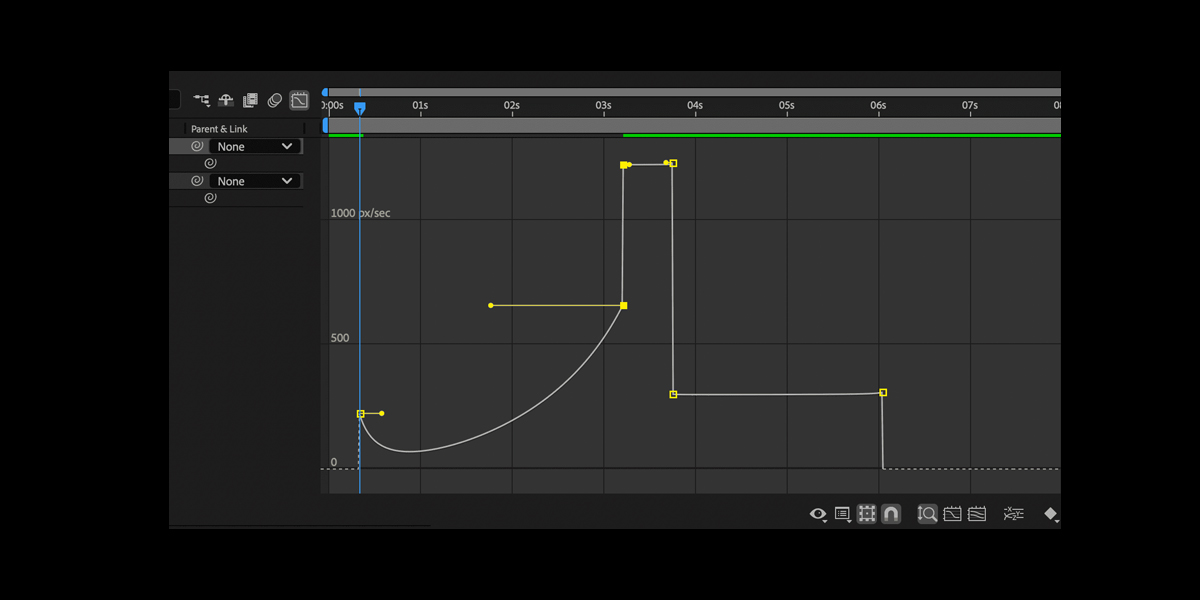Hide shy layers in the timeline
Viewport: 1200px width, 600px height.
225,99
